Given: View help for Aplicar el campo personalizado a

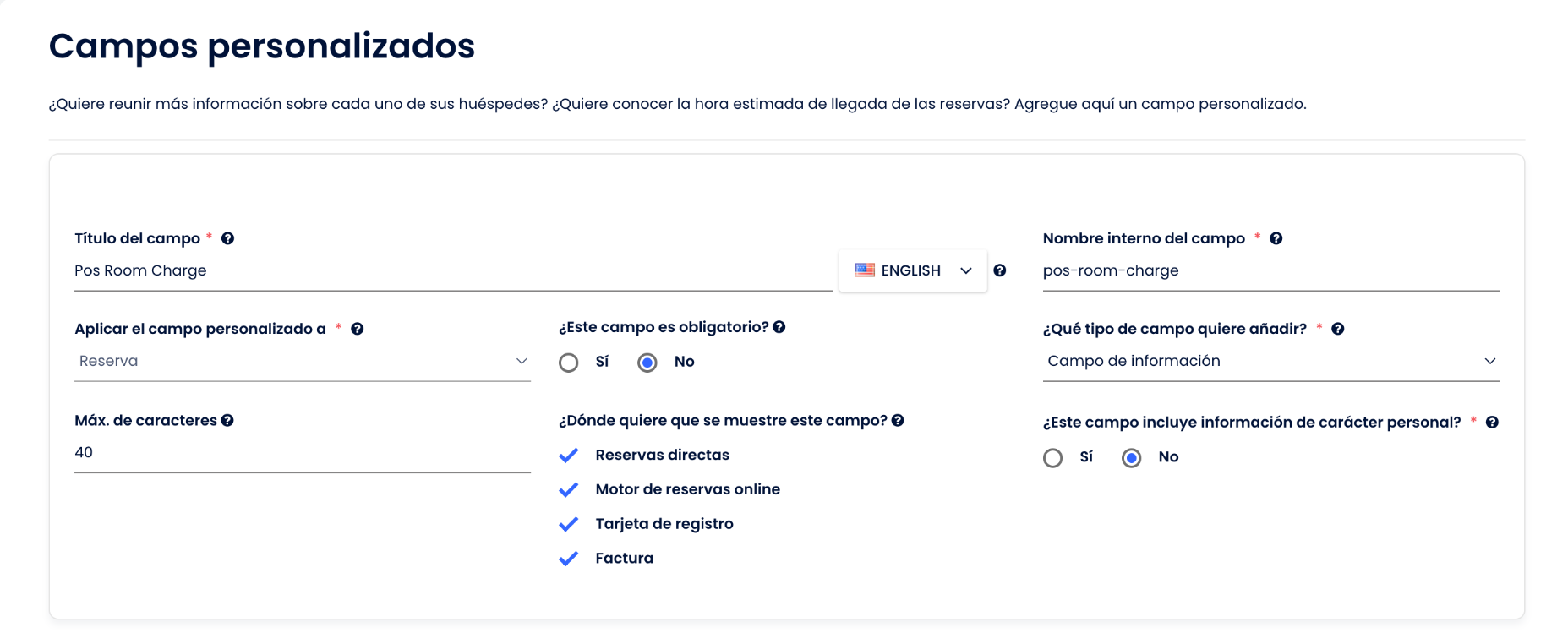Looking at the screenshot, I should point(358,329).
